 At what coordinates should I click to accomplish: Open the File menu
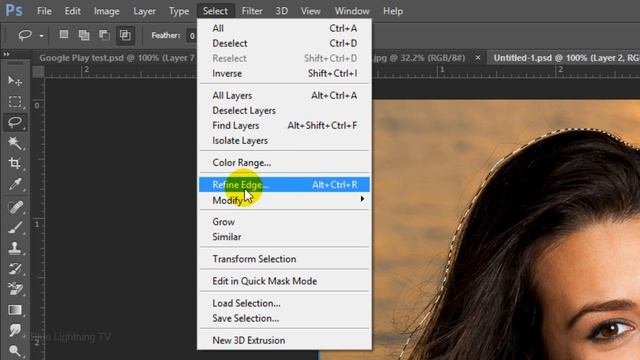(x=44, y=11)
